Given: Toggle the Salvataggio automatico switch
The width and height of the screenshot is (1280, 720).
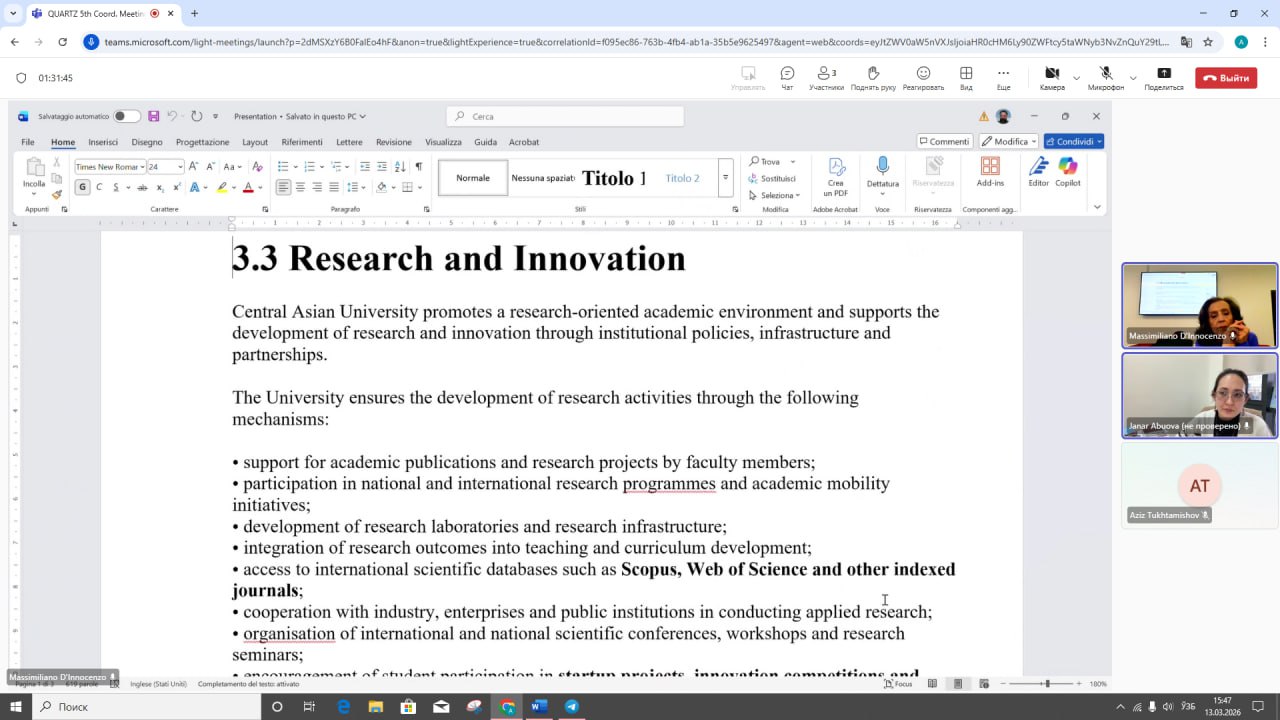Looking at the screenshot, I should tap(127, 116).
